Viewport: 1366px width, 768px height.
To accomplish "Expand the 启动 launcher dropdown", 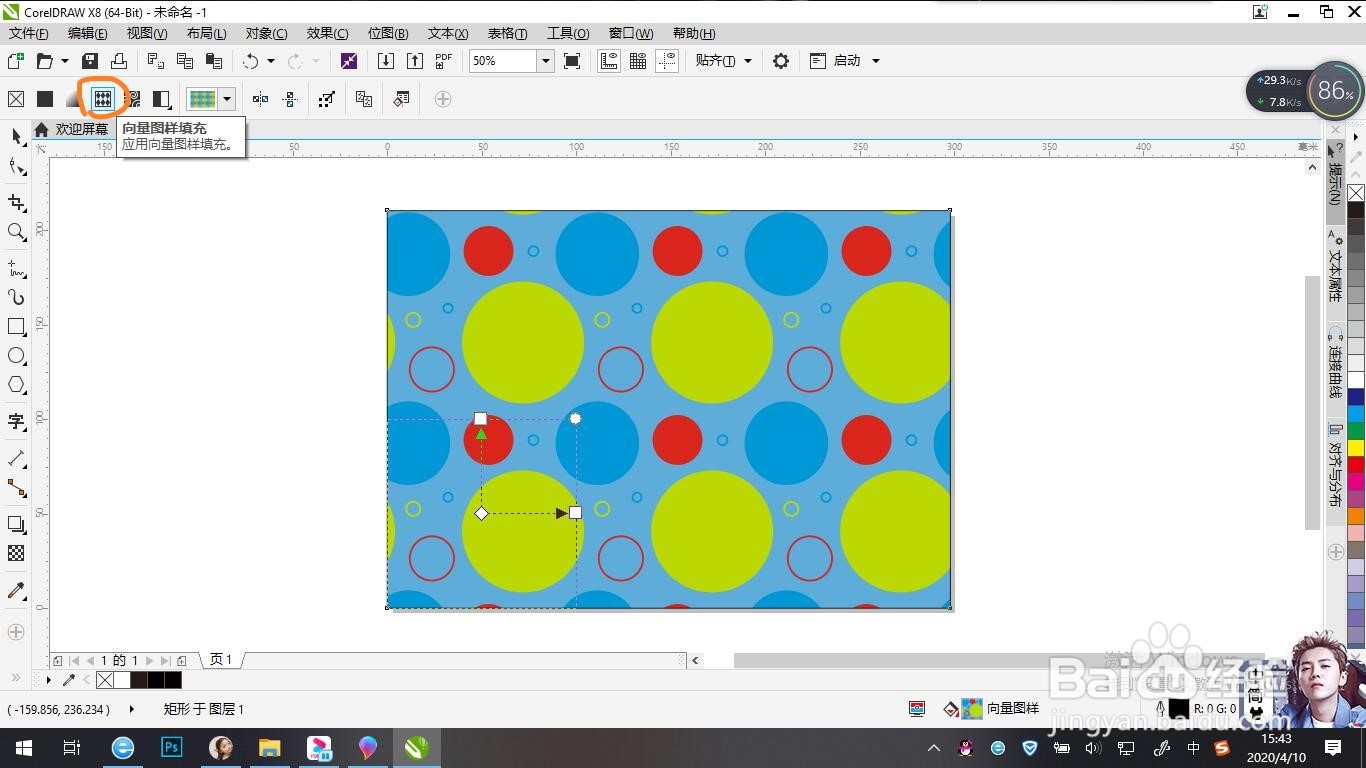I will (x=876, y=61).
